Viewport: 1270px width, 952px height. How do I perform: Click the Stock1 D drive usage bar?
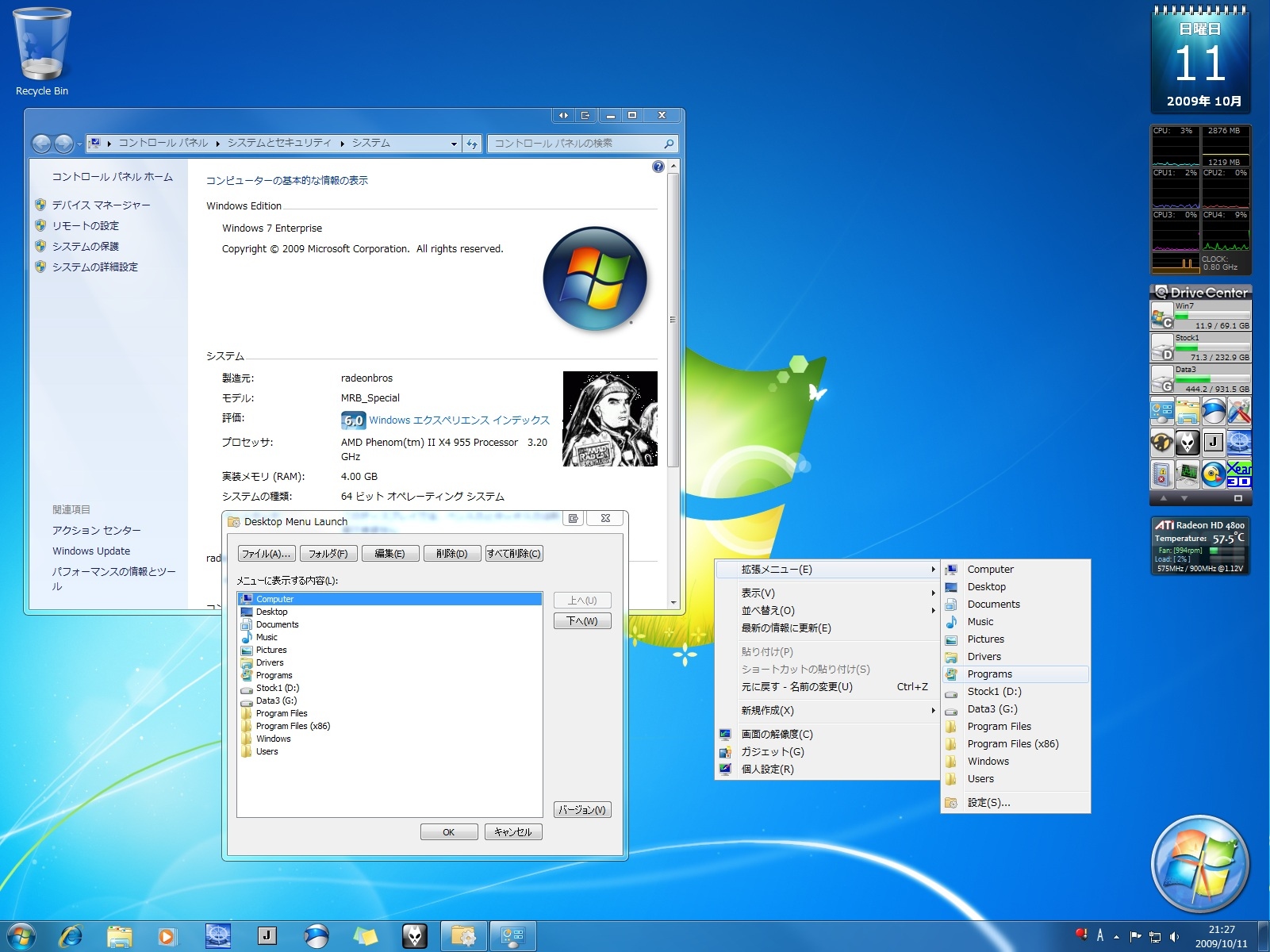[x=1212, y=348]
